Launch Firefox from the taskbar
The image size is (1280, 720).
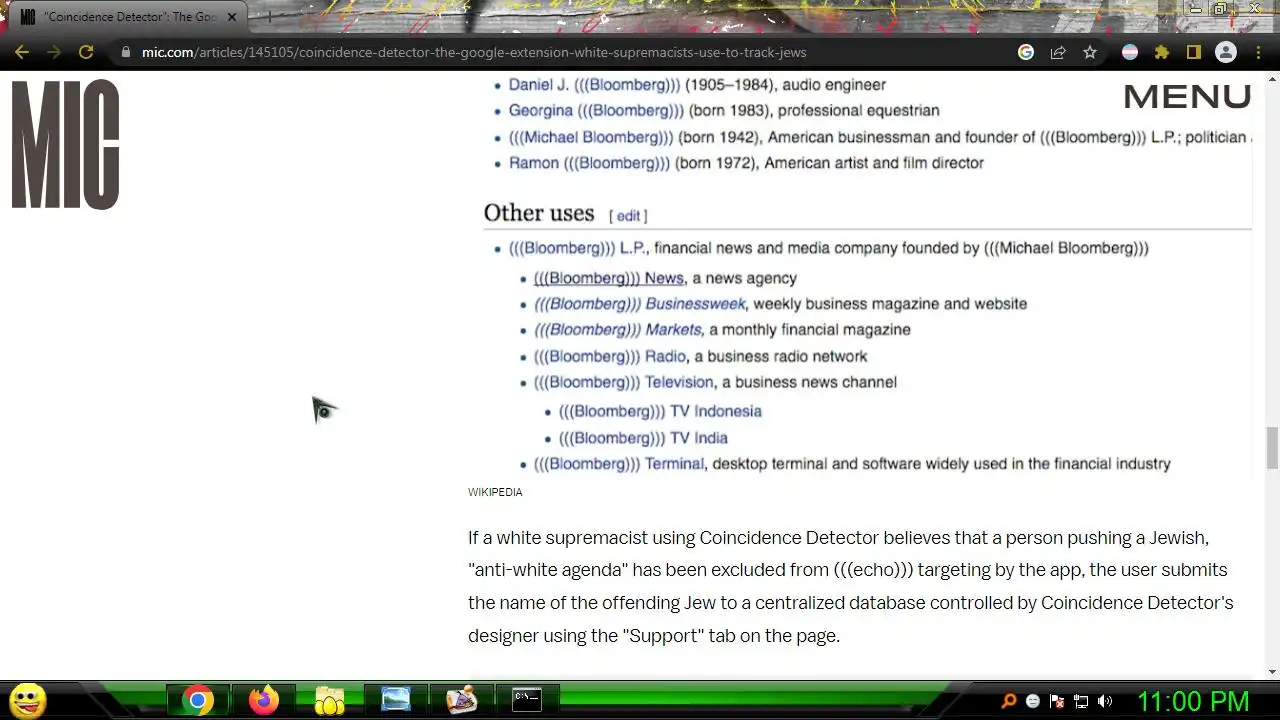click(x=264, y=700)
